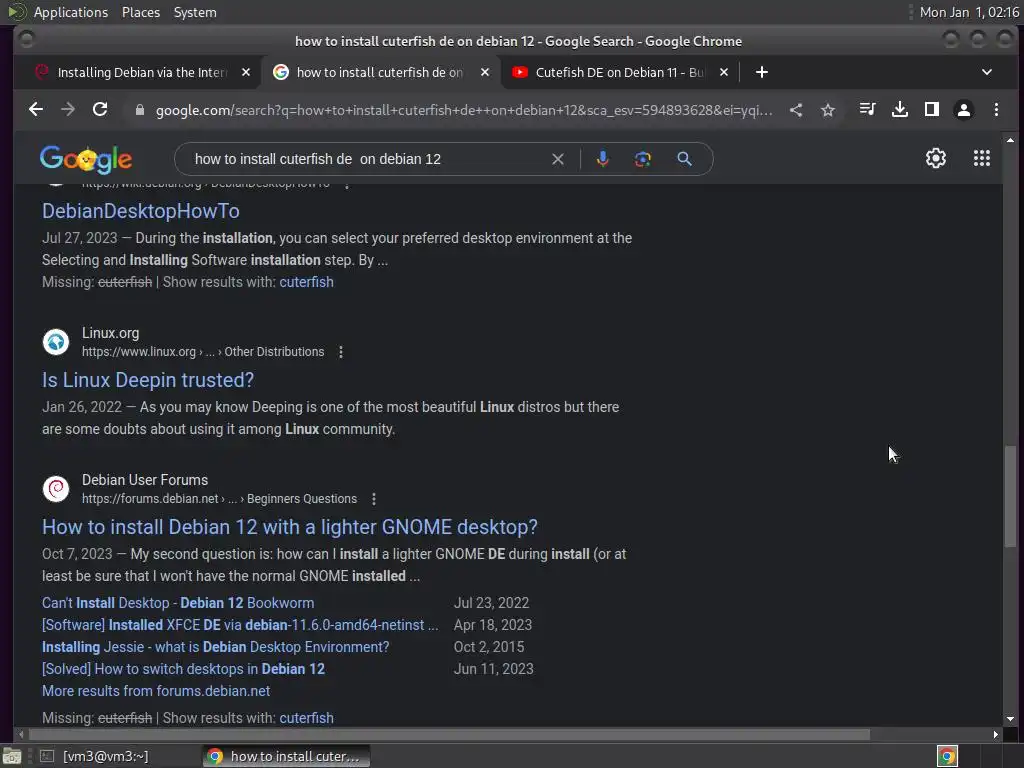Close the Cutefish DE YouTube tab
1024x768 pixels.
pos(724,72)
